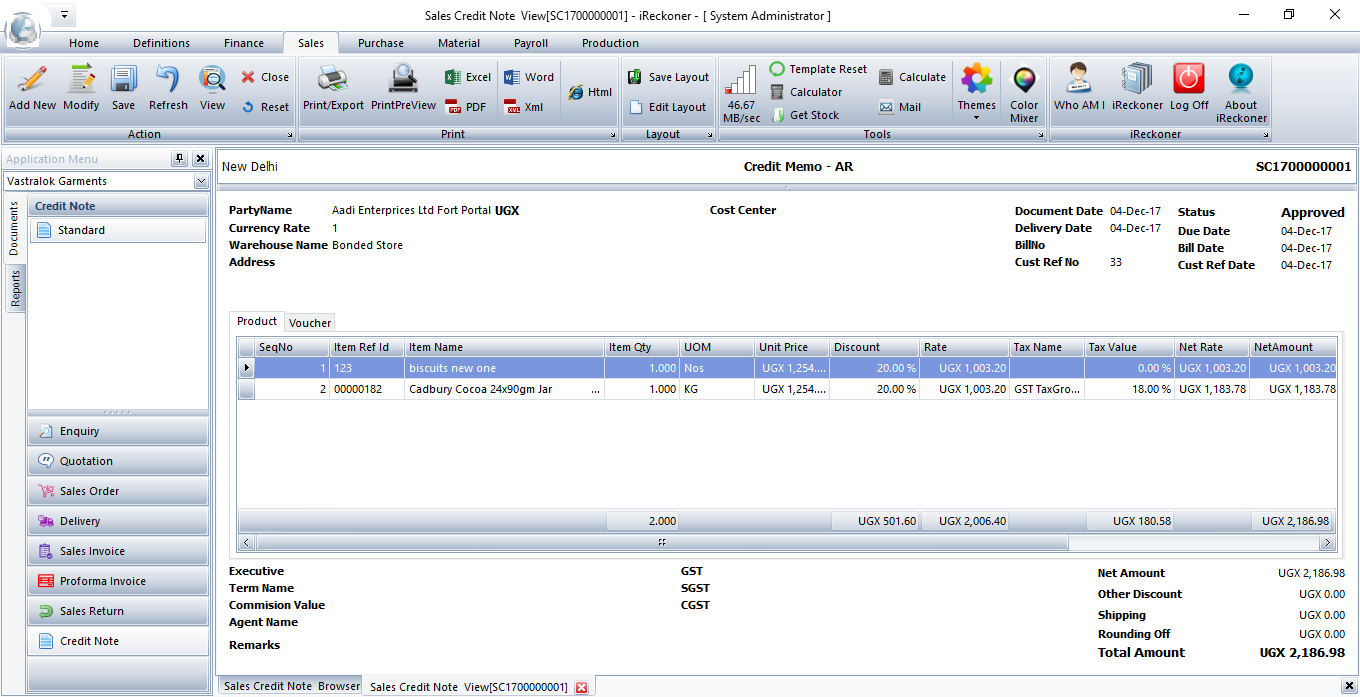Export the credit note to Excel
1360x697 pixels.
467,77
